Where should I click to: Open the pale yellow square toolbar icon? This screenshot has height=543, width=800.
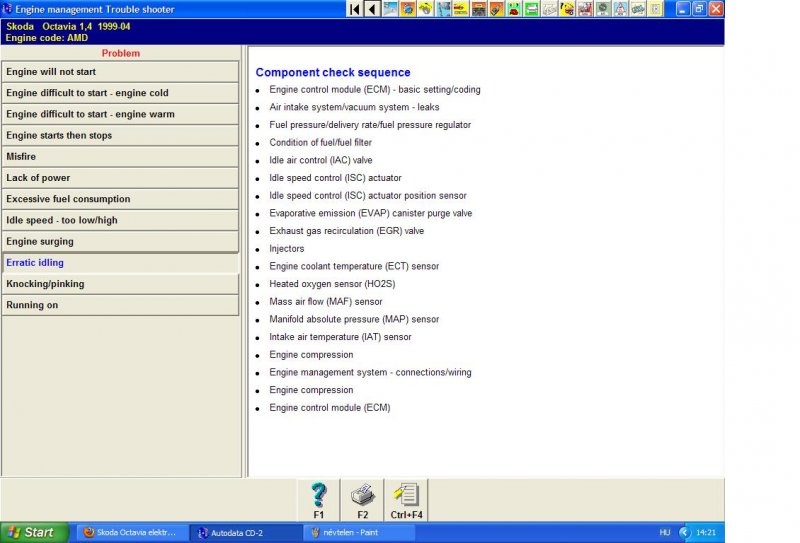coord(656,9)
